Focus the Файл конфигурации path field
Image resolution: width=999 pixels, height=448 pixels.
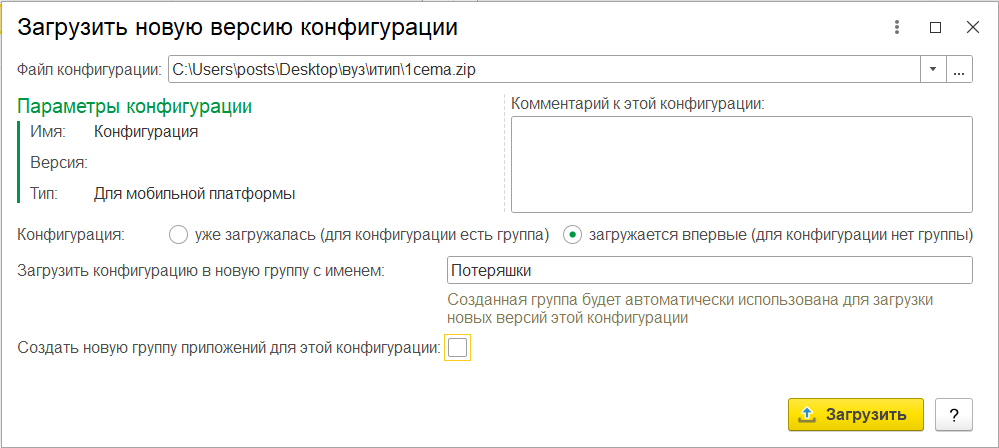pos(544,70)
